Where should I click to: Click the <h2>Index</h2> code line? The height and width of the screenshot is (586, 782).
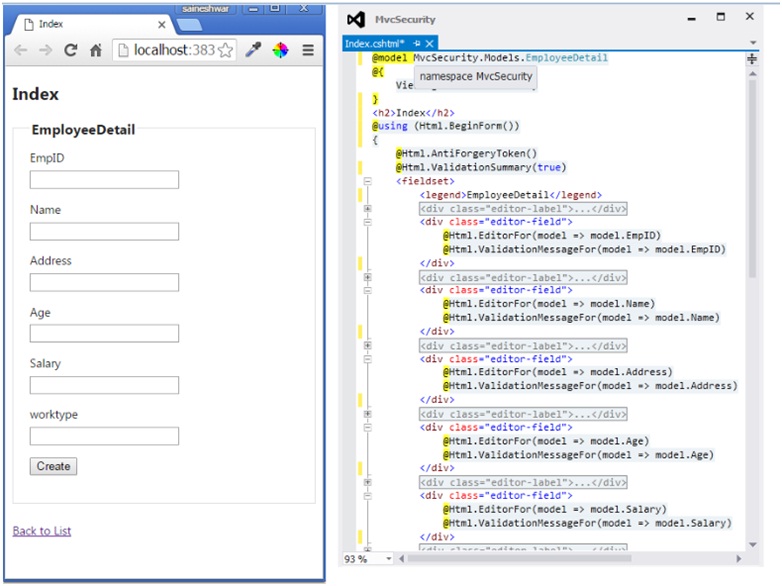[413, 113]
